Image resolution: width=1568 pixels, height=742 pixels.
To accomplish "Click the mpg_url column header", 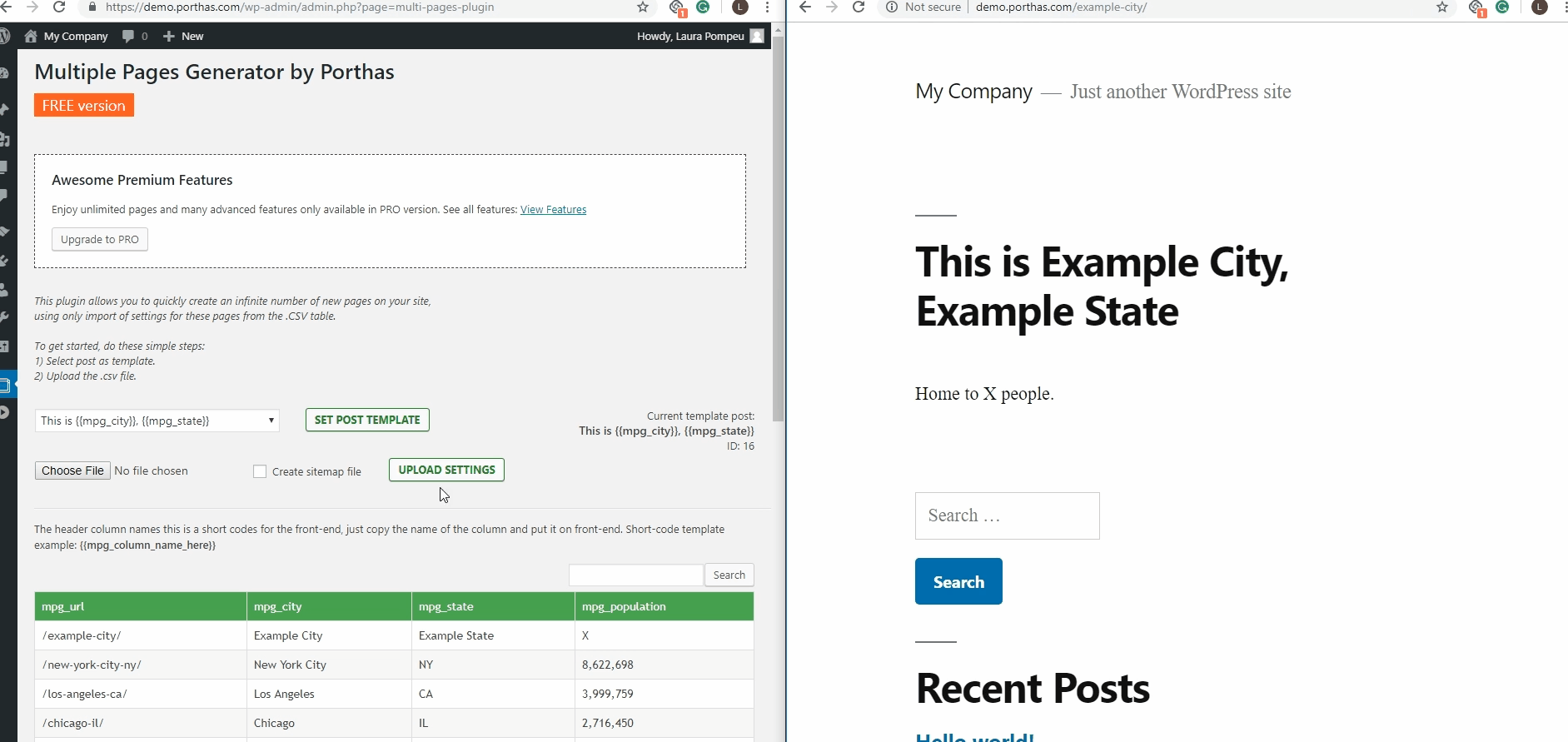I will tap(141, 606).
